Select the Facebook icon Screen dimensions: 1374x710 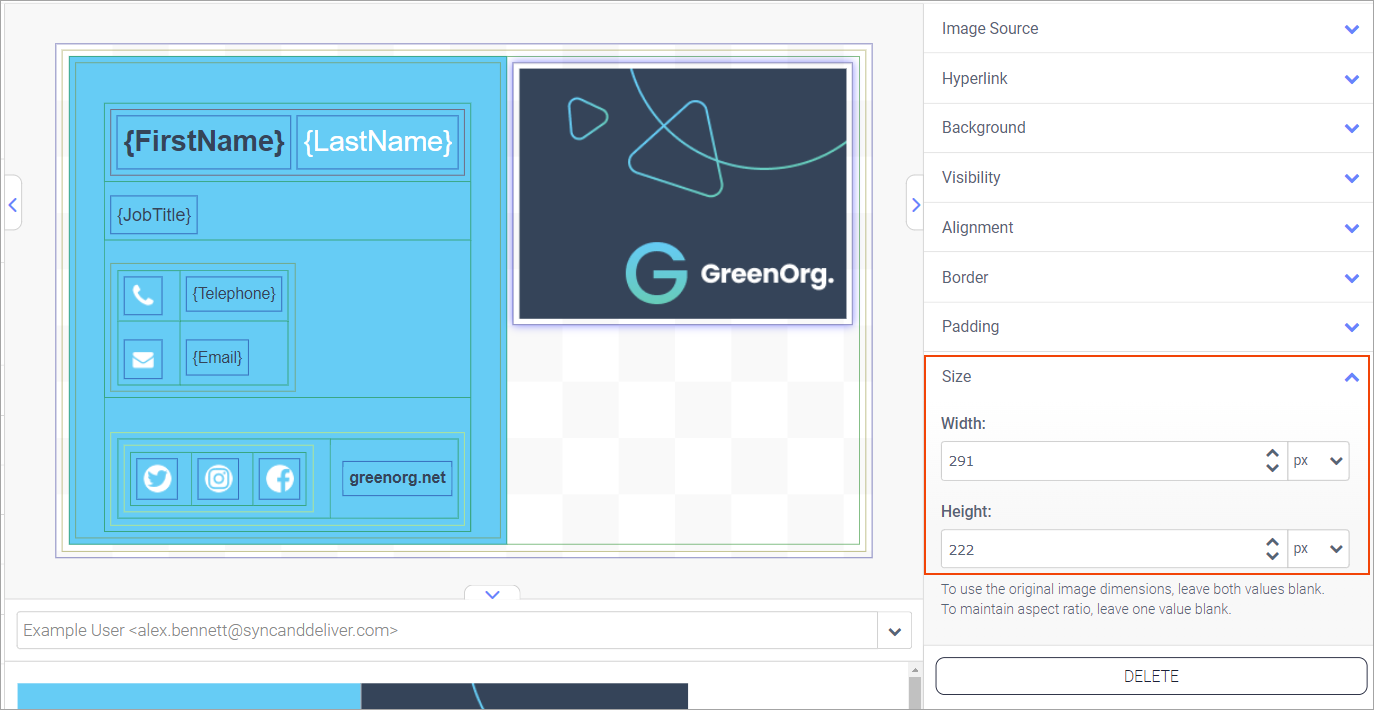(279, 479)
